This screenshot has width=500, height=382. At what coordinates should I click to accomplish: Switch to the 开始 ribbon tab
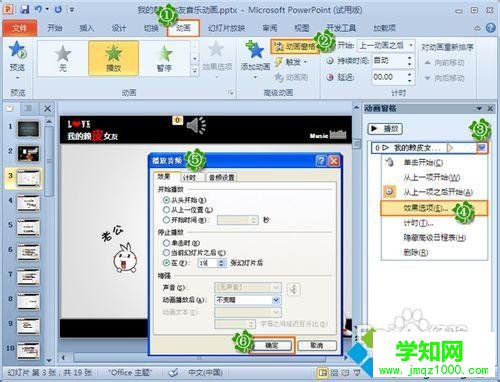pyautogui.click(x=55, y=28)
